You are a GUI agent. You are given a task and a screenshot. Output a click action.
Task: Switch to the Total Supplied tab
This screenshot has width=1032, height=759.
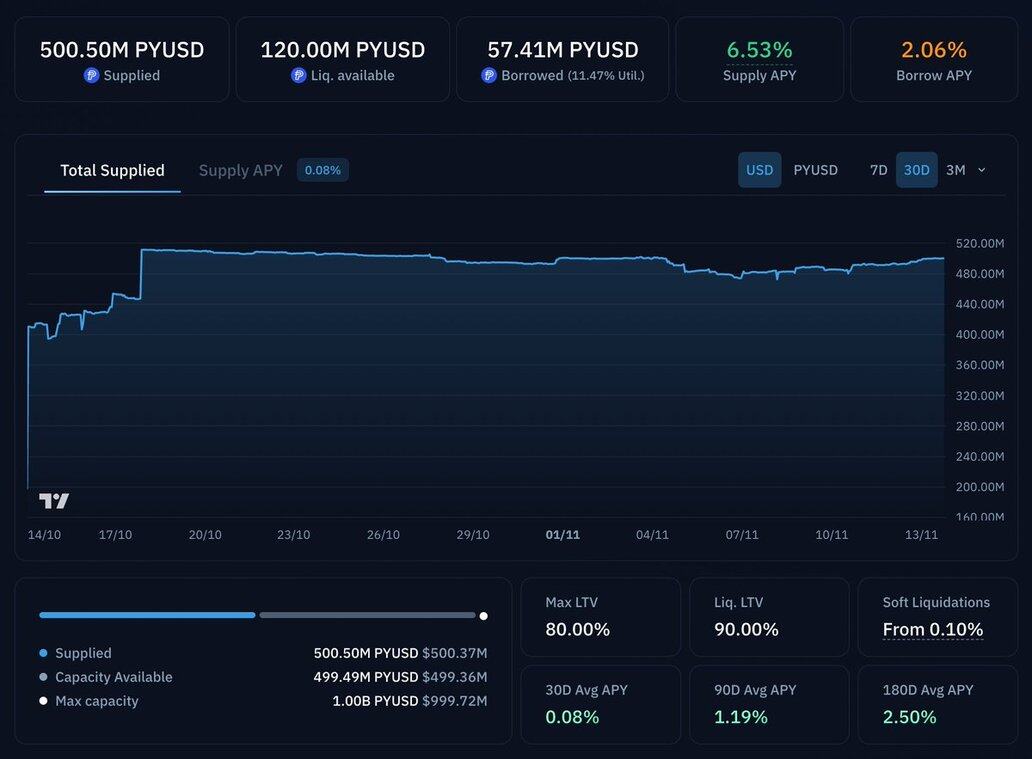[x=112, y=170]
